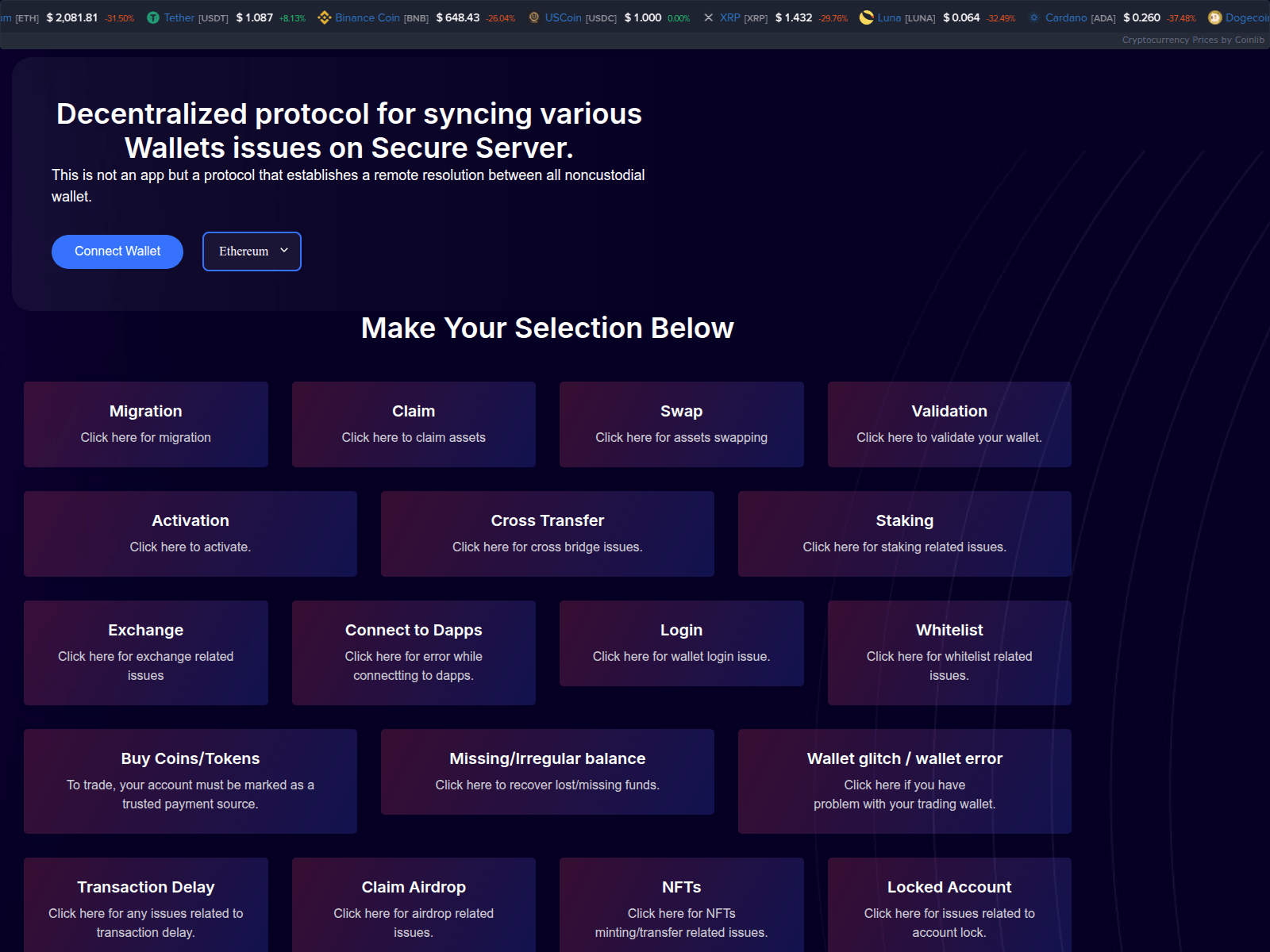Click the Tether coin icon
Image resolution: width=1270 pixels, height=952 pixels.
[x=152, y=17]
